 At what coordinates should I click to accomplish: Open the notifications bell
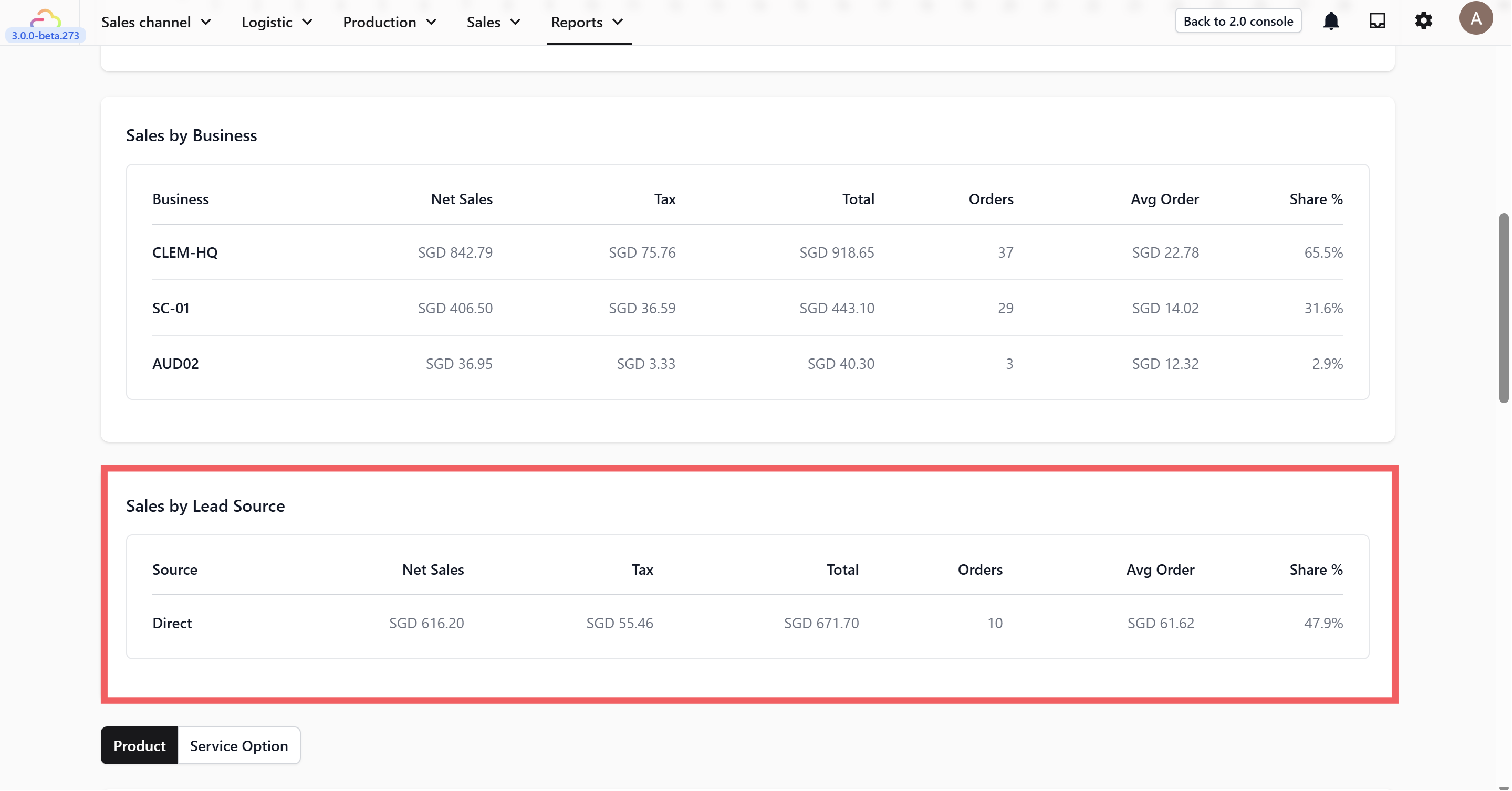(x=1331, y=21)
